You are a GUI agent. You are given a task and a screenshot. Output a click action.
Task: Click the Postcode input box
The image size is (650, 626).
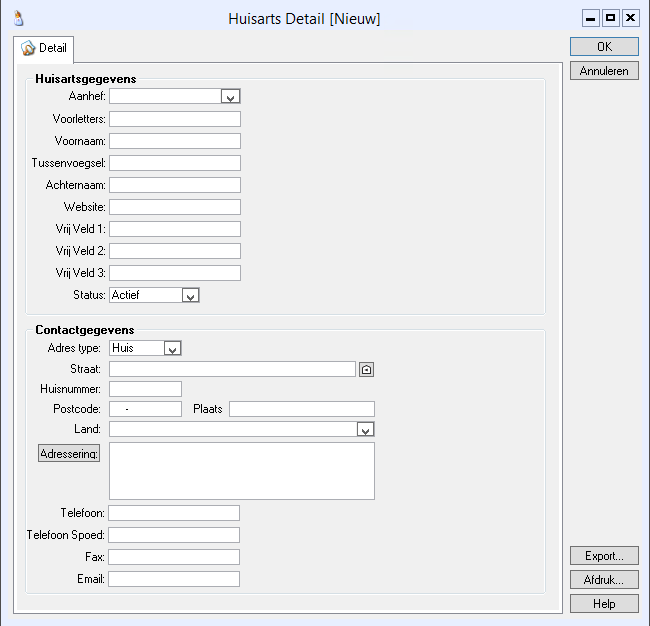(x=145, y=409)
